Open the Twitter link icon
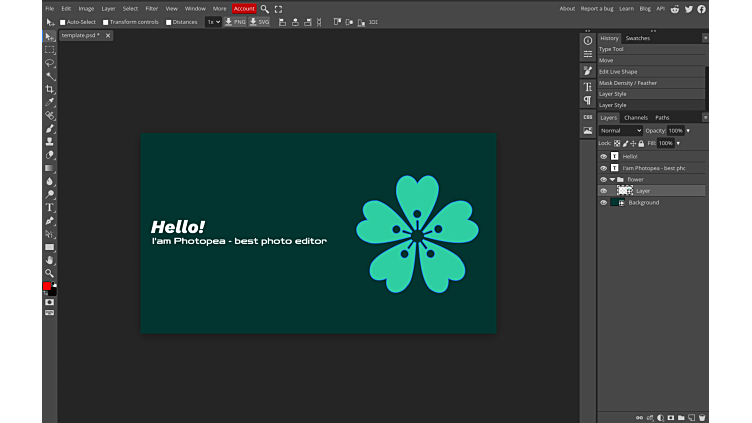 (688, 8)
